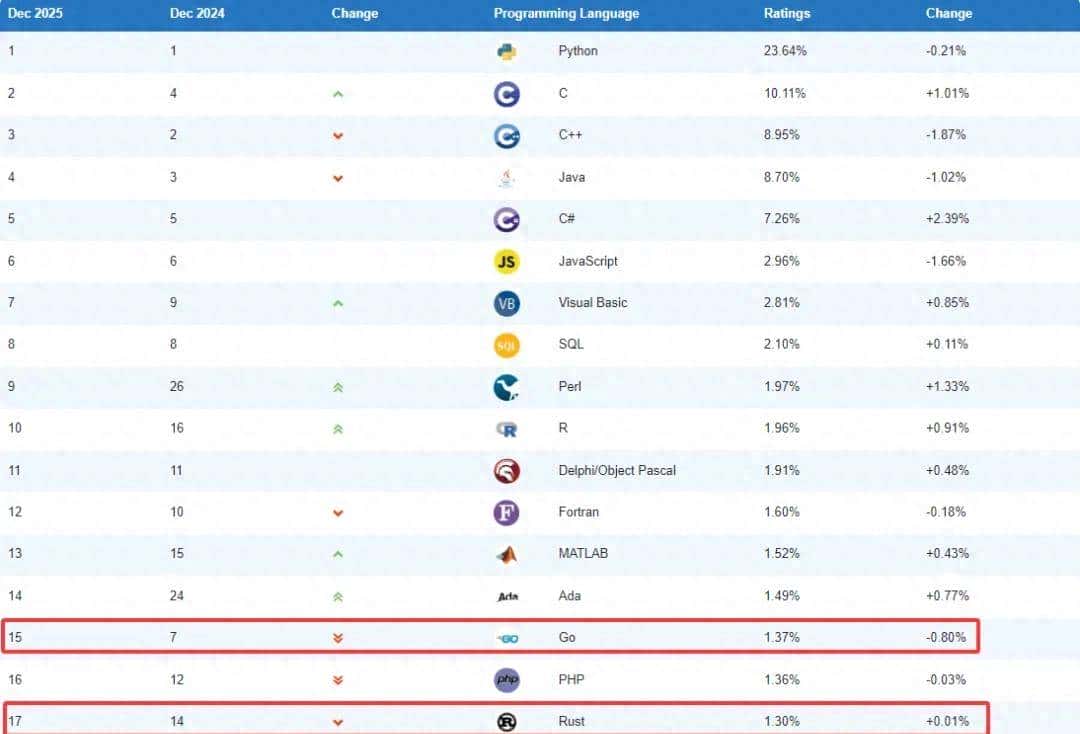Click the double green arrow in Perl row
The image size is (1080, 734).
point(338,387)
